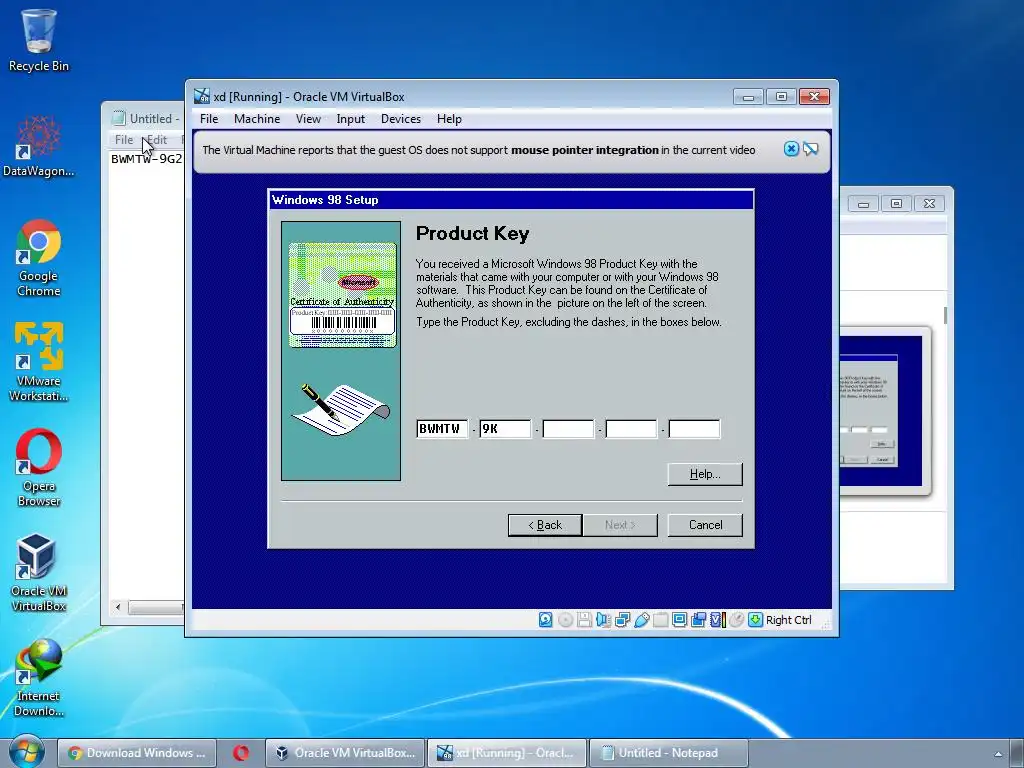Screen dimensions: 1024x768
Task: Select the Internet Download Manager desktop shortcut
Action: click(x=39, y=678)
